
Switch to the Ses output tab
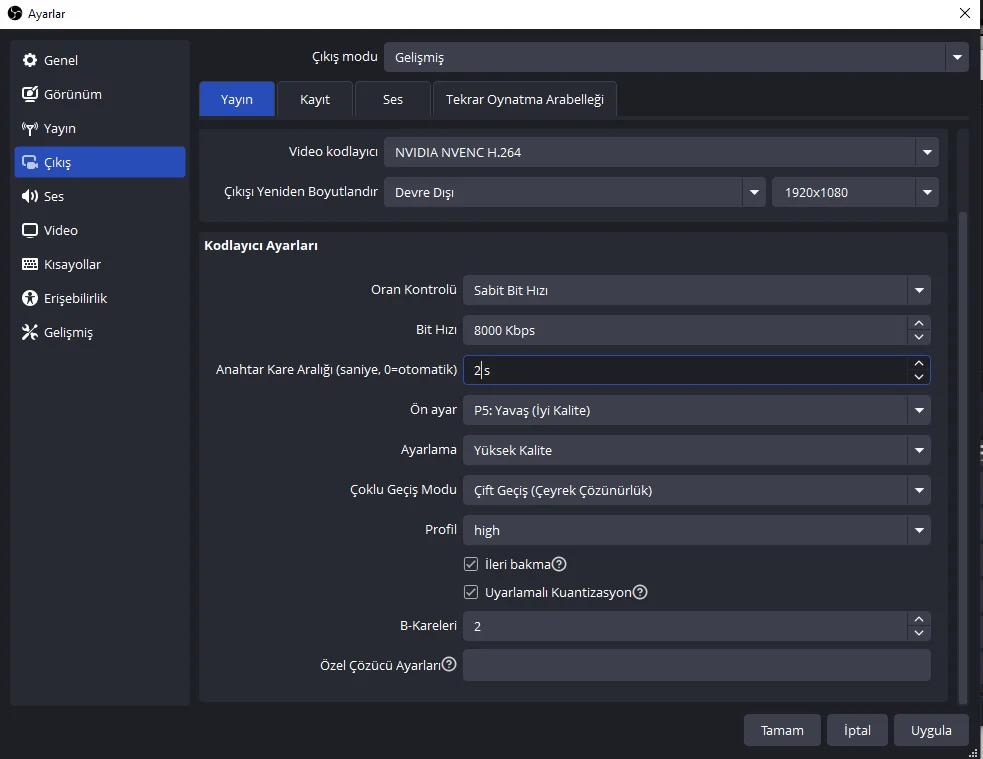click(x=393, y=99)
